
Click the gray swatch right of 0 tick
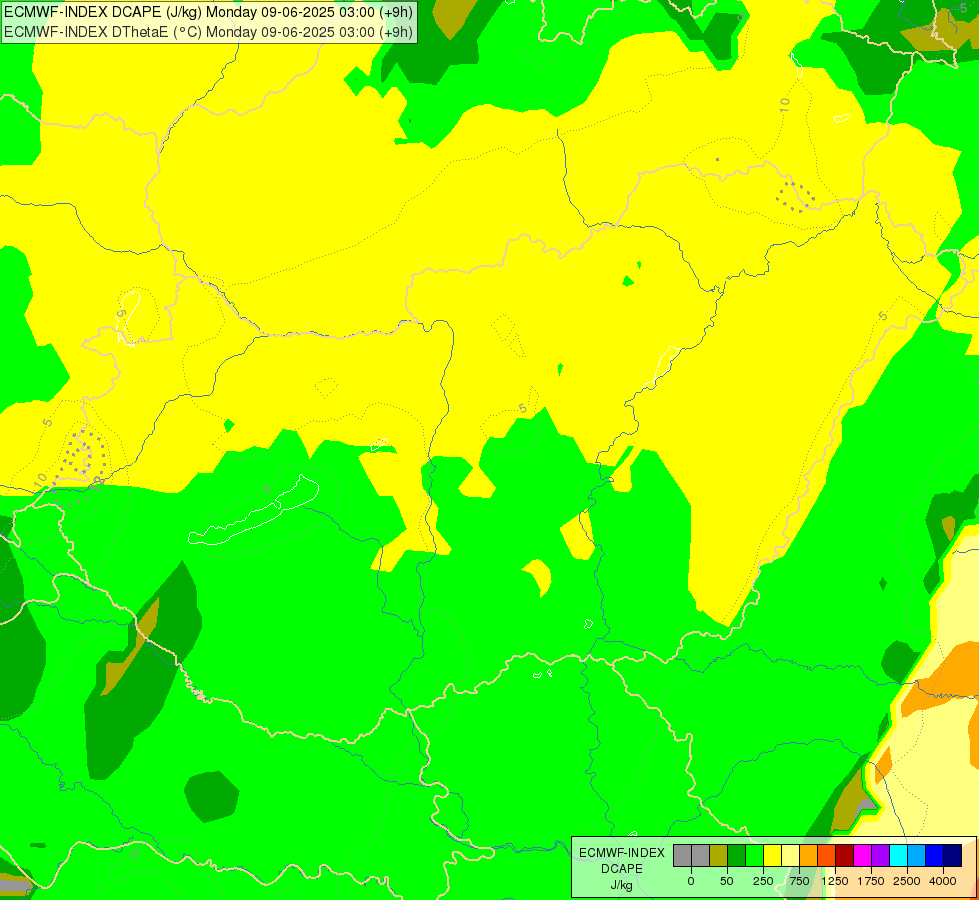(701, 856)
